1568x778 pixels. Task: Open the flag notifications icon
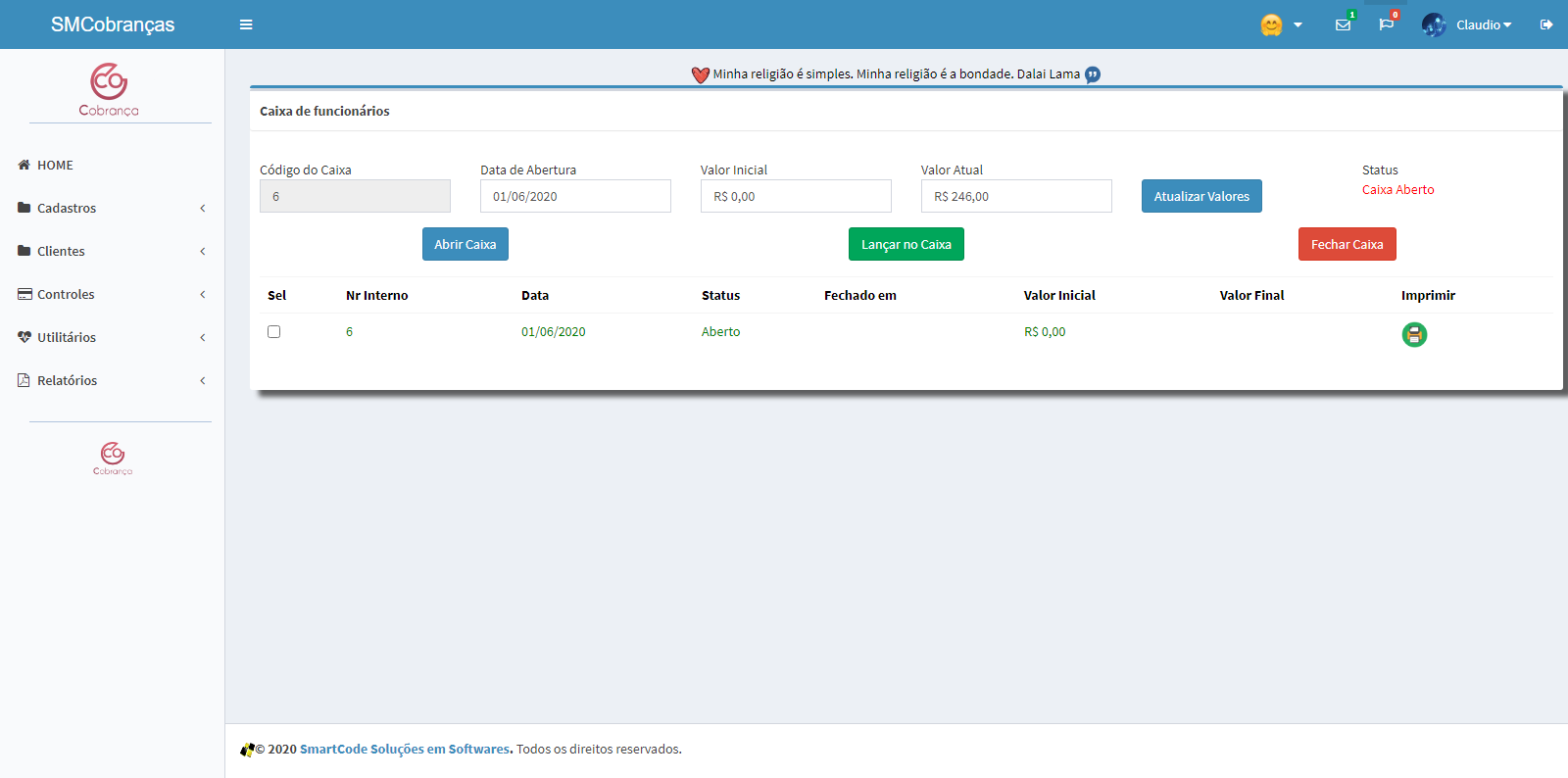(1386, 24)
